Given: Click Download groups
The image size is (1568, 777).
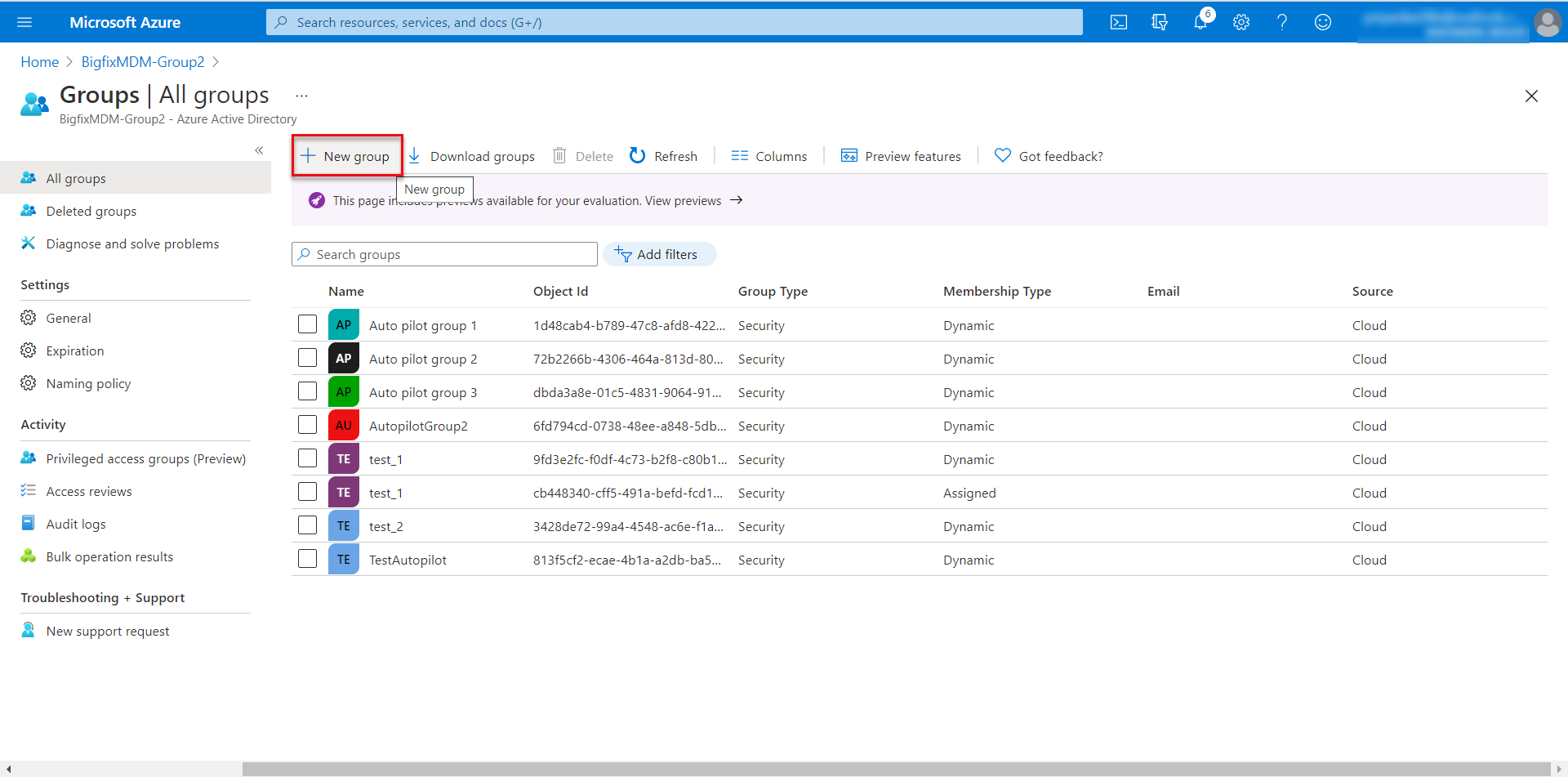Looking at the screenshot, I should click(471, 156).
